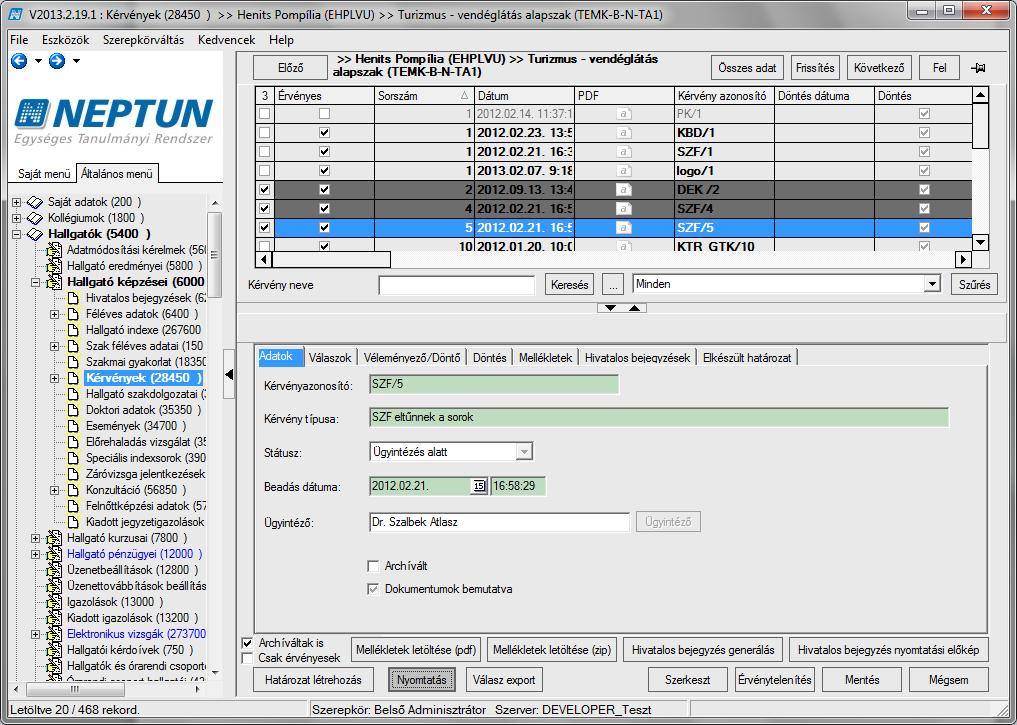Open the PDF icon in the logo/1 row
The image size is (1017, 725).
coord(624,171)
